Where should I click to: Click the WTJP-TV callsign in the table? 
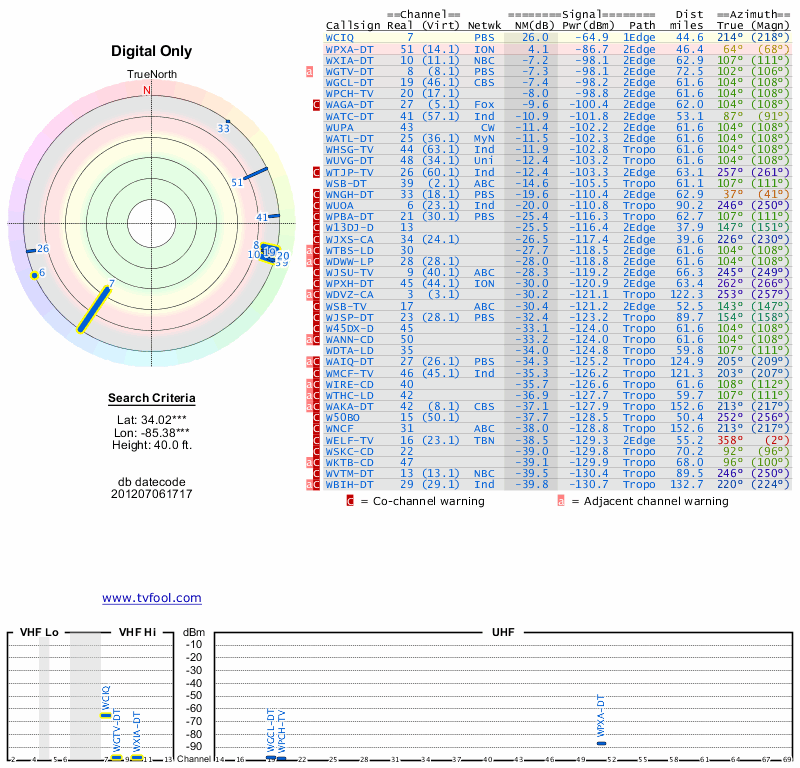coord(350,172)
